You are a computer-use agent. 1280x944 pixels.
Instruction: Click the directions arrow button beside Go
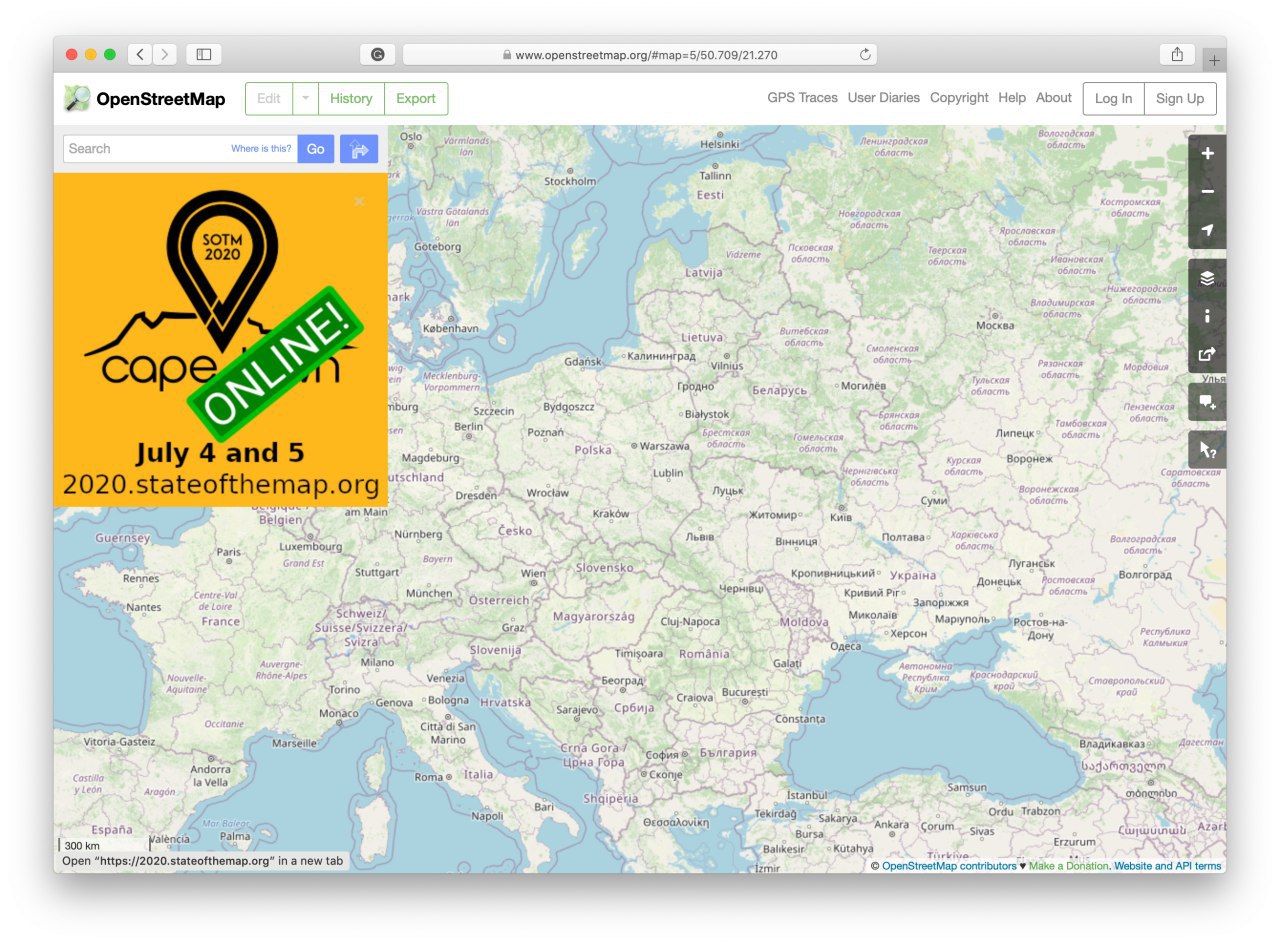(x=359, y=149)
